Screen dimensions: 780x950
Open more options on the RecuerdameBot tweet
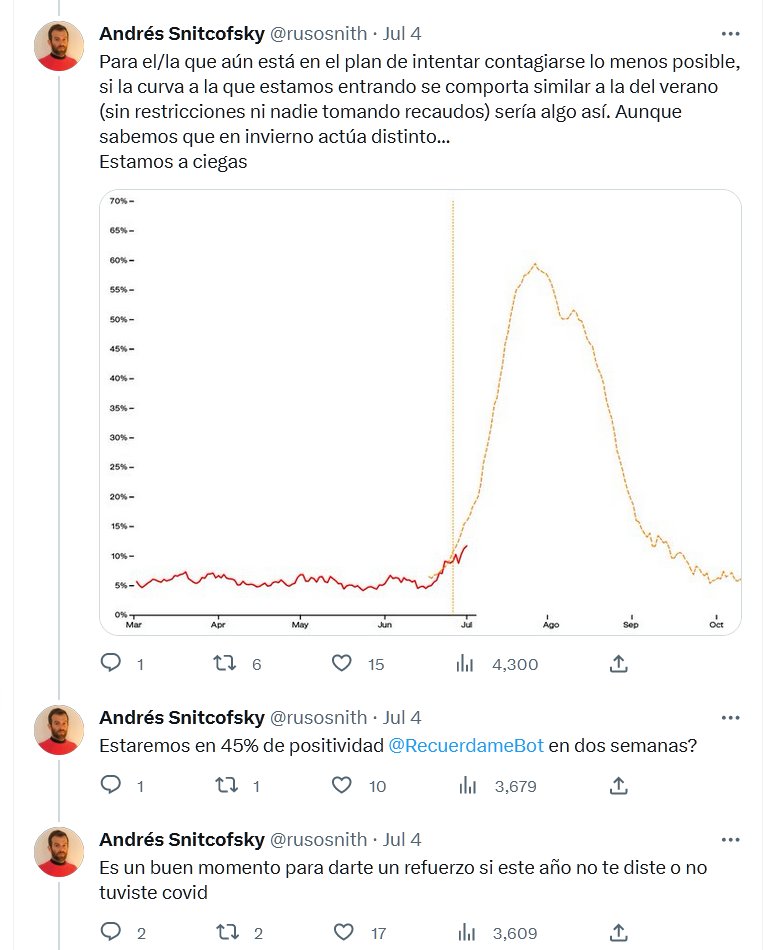click(731, 718)
